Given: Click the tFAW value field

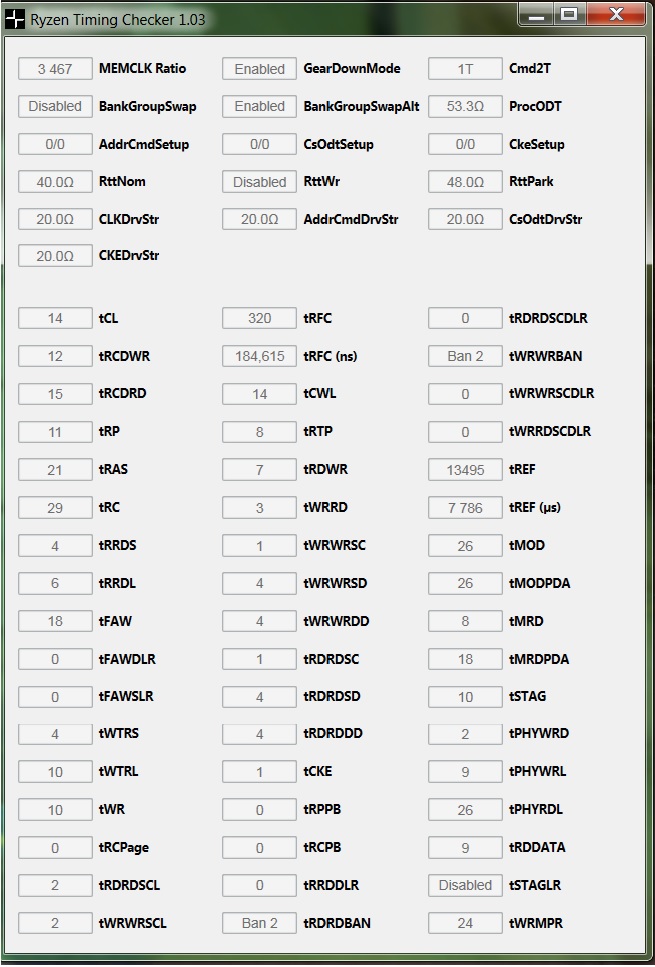Looking at the screenshot, I should click(x=55, y=621).
